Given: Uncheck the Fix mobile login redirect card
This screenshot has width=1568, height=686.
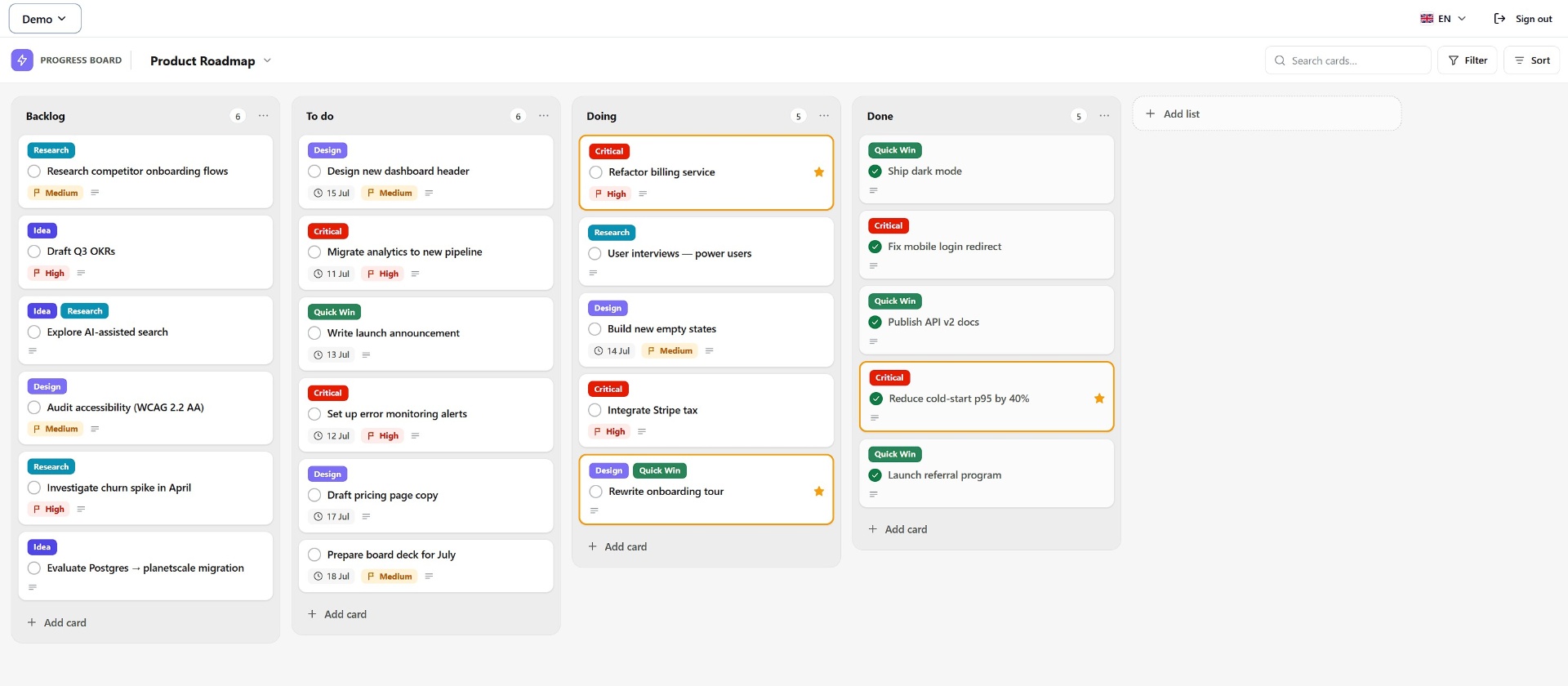Looking at the screenshot, I should (x=875, y=247).
